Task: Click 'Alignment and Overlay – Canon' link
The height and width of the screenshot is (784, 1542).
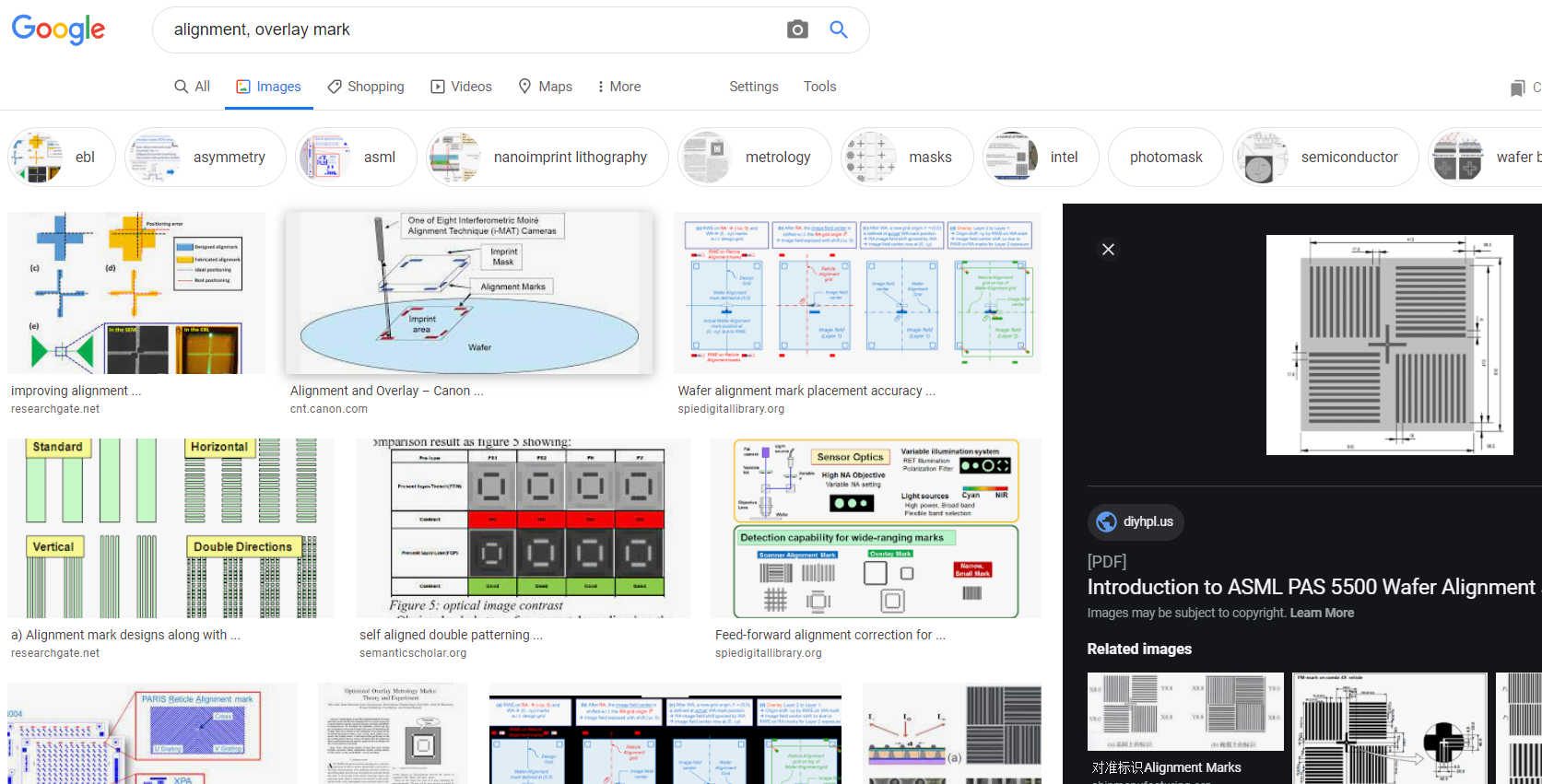Action: (x=387, y=391)
